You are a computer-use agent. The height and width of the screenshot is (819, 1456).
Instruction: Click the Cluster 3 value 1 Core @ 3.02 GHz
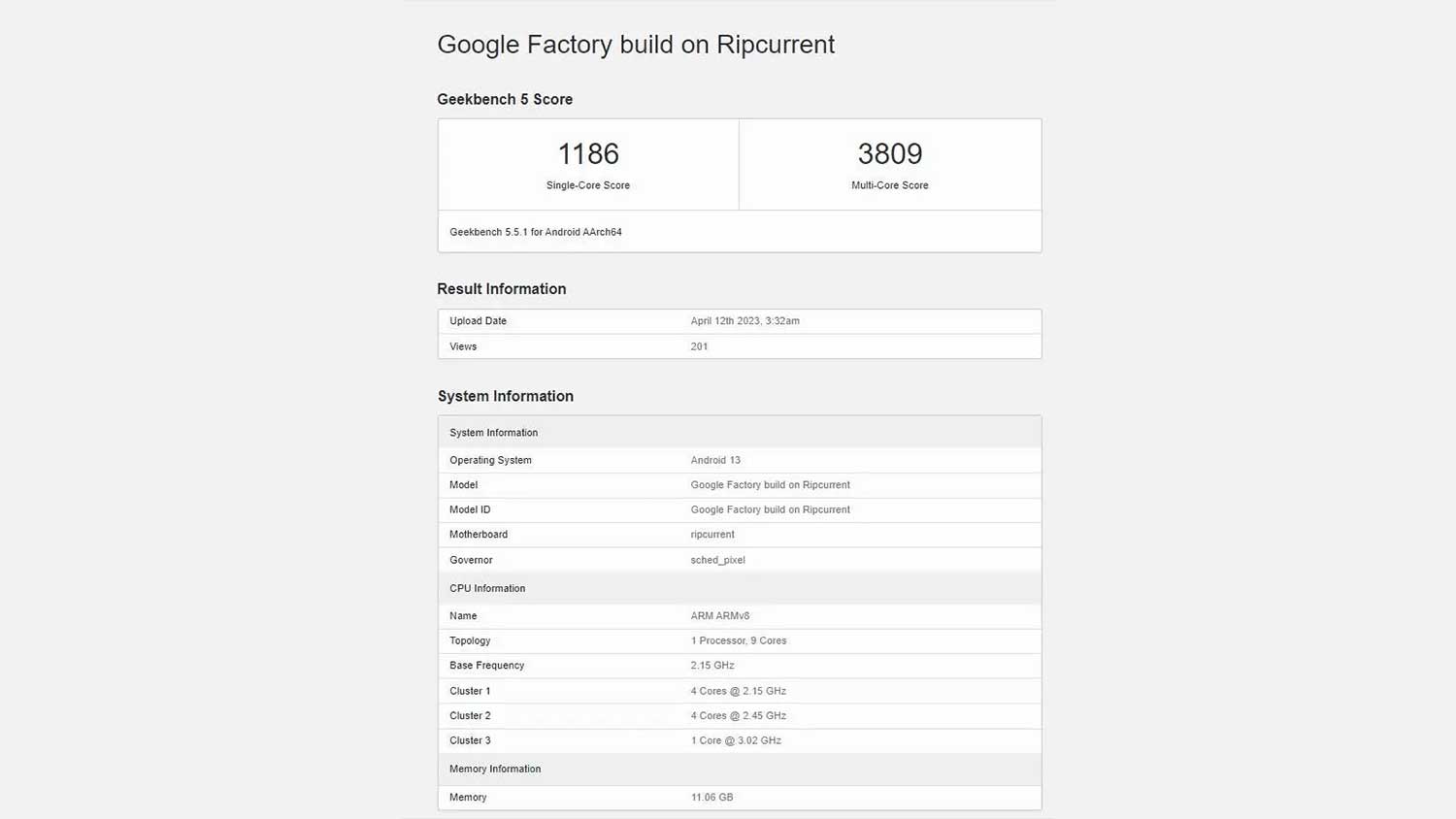736,740
